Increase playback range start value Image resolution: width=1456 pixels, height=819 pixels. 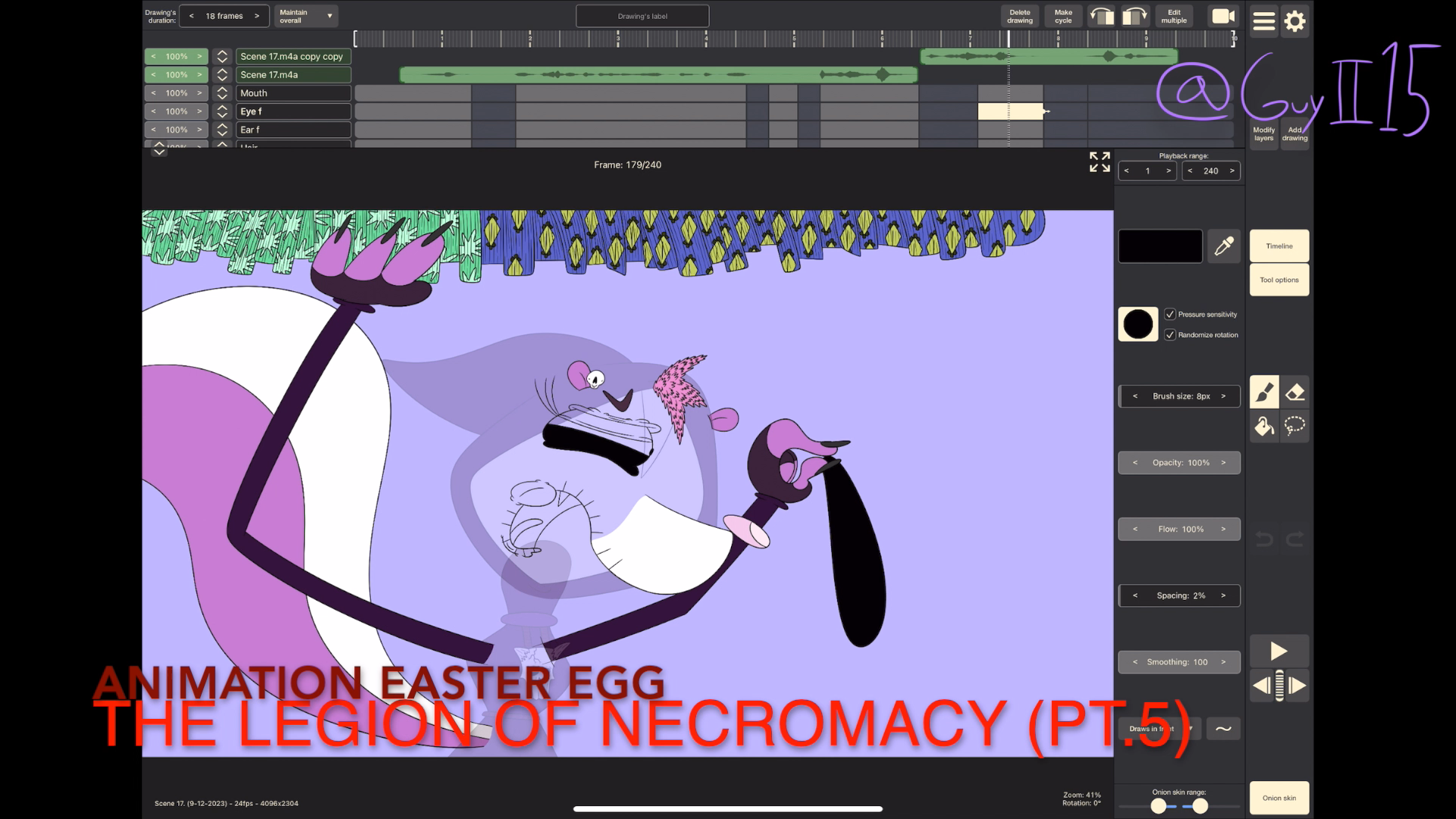pos(1169,171)
